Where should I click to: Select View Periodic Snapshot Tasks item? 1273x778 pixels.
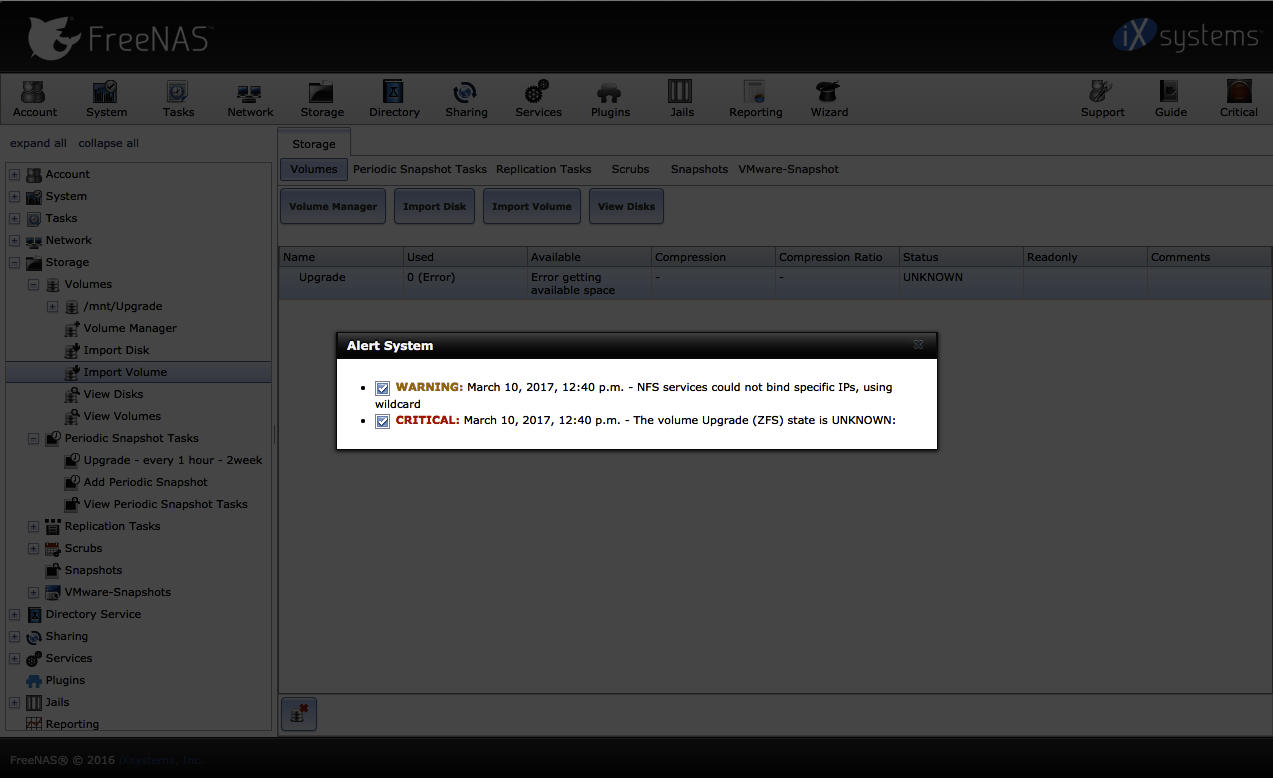165,504
